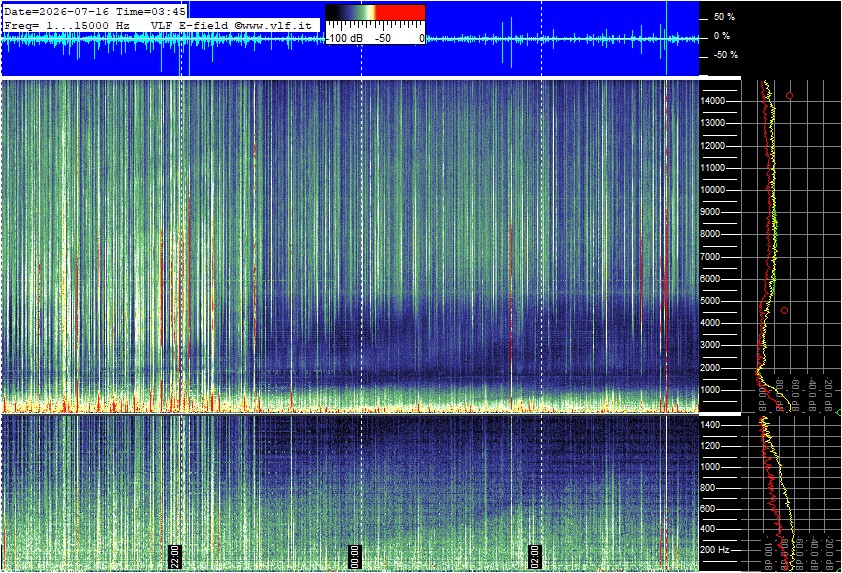Click the Date=2026-07-16 header text
This screenshot has width=842, height=573.
click(x=57, y=11)
